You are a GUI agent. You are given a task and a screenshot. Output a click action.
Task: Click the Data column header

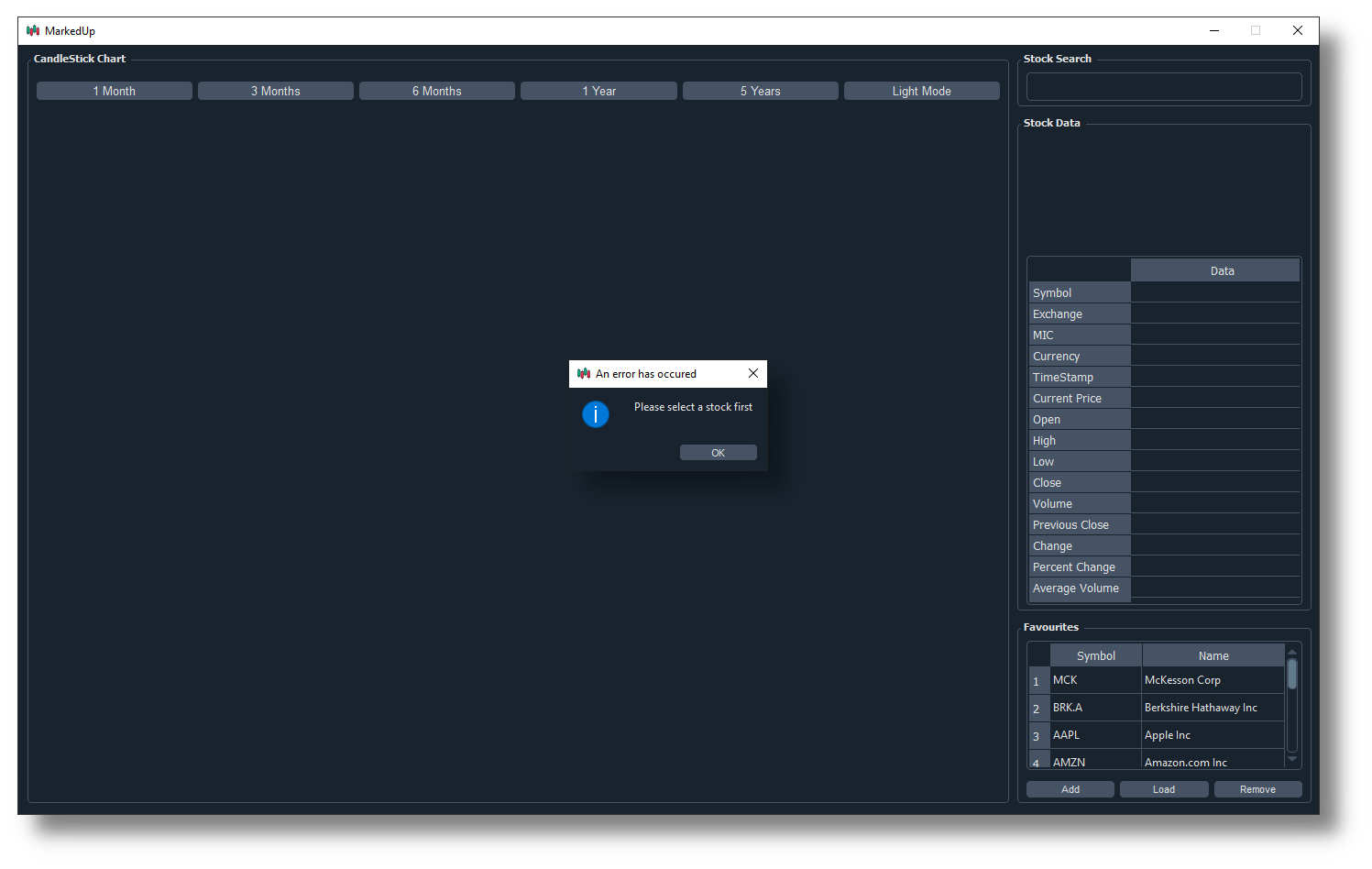(x=1215, y=270)
